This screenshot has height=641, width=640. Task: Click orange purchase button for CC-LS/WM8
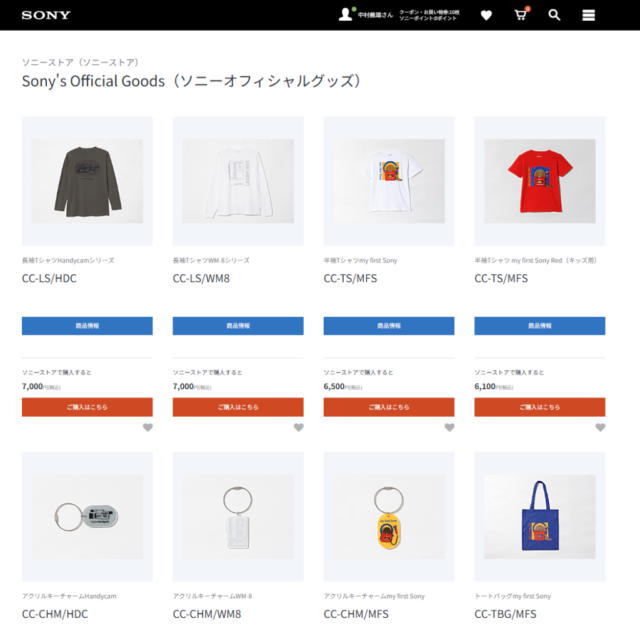pyautogui.click(x=238, y=407)
